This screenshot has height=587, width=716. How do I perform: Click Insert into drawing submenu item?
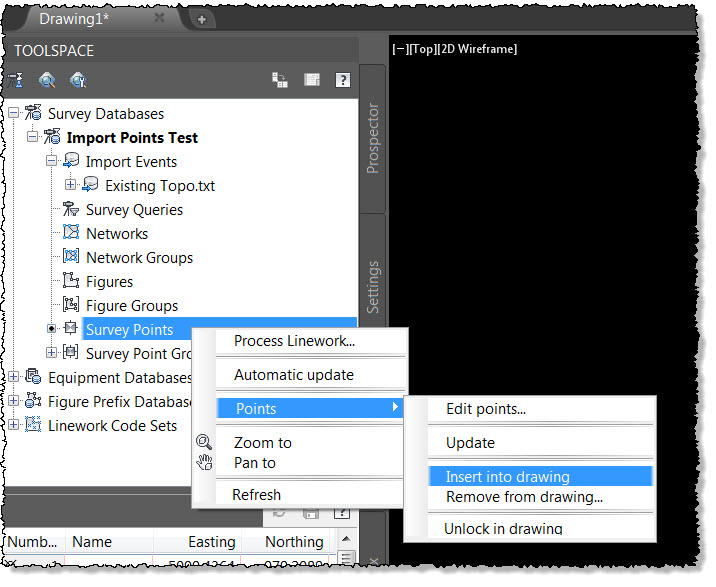541,476
